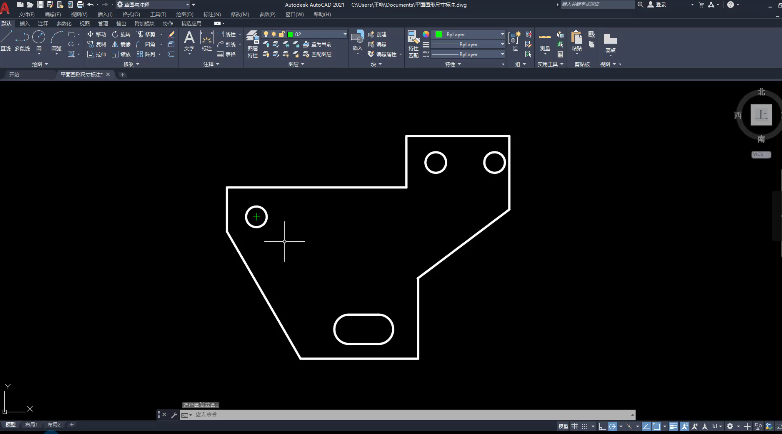The height and width of the screenshot is (434, 782).
Task: Click the Measure utility tool
Action: coord(545,40)
